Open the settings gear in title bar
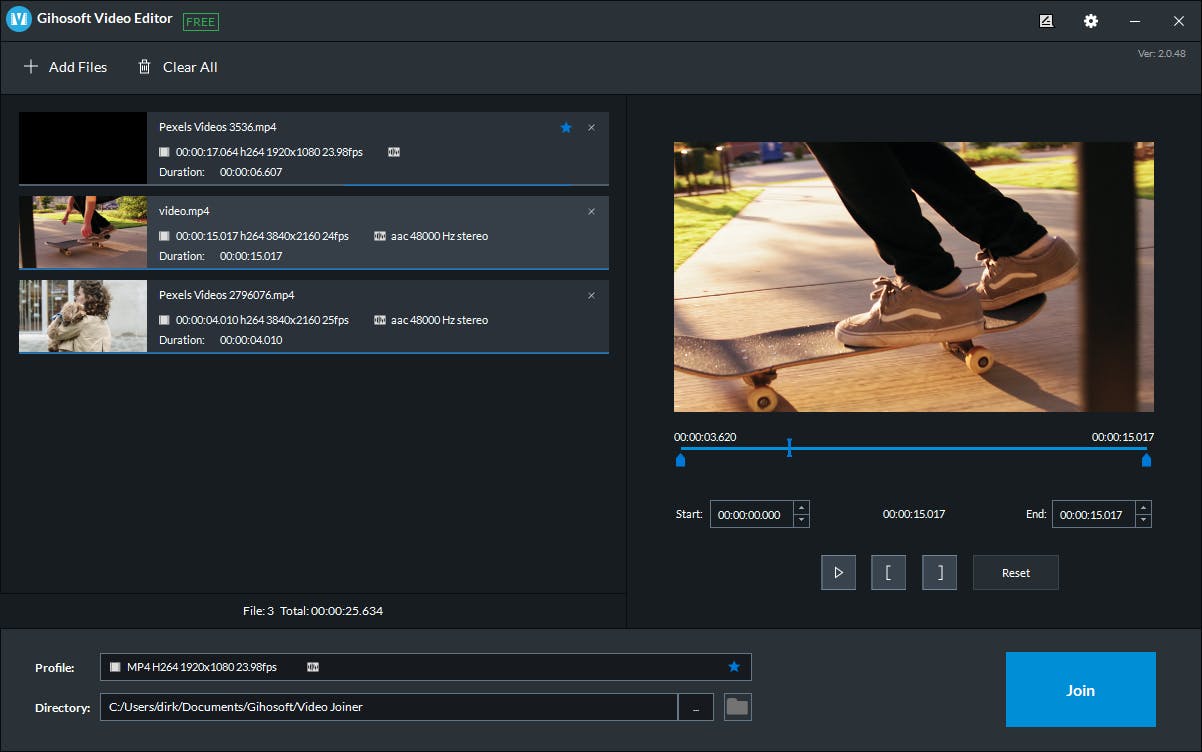The width and height of the screenshot is (1202, 752). pos(1090,21)
